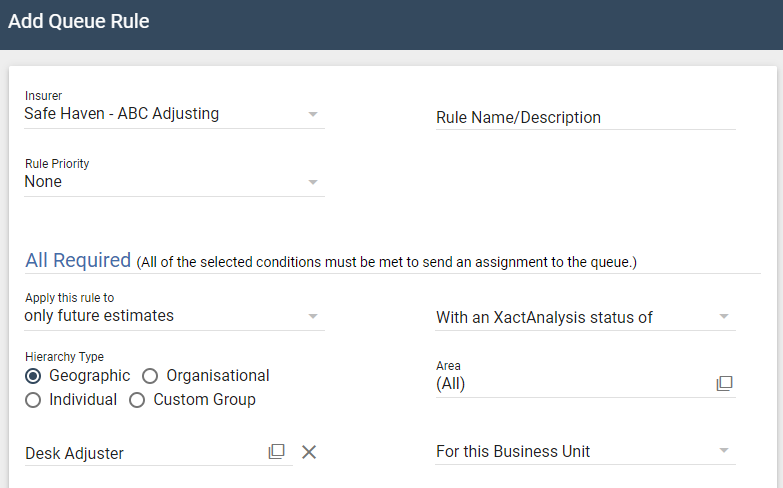The width and height of the screenshot is (783, 488).
Task: Choose the Organisational radio button
Action: coord(150,376)
